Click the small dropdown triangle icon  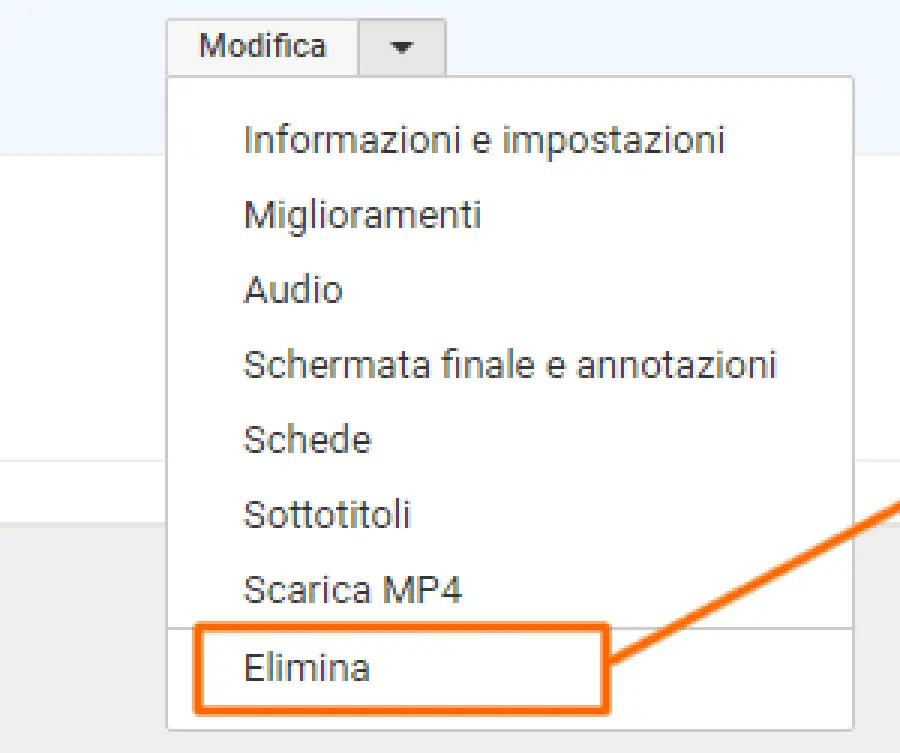[401, 46]
